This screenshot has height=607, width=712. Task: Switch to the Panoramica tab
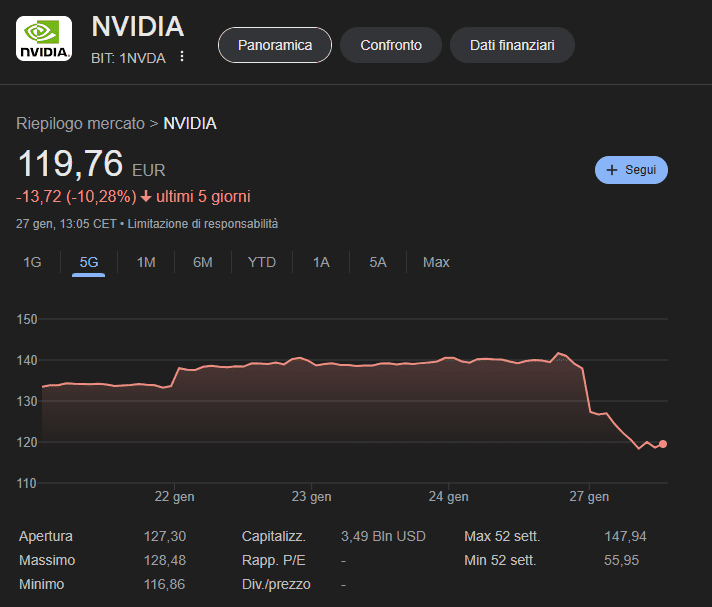pos(275,45)
